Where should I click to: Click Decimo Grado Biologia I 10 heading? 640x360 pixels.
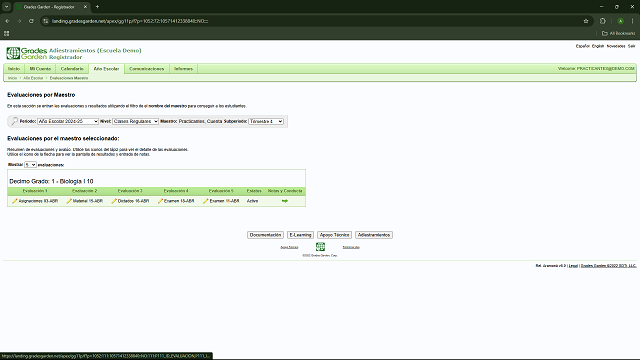pos(51,181)
